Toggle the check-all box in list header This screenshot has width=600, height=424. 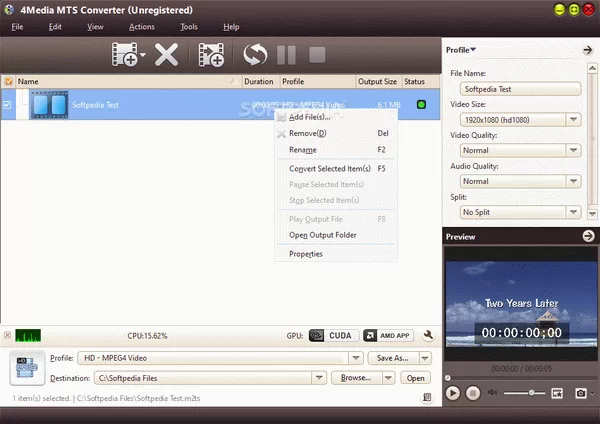pos(8,82)
